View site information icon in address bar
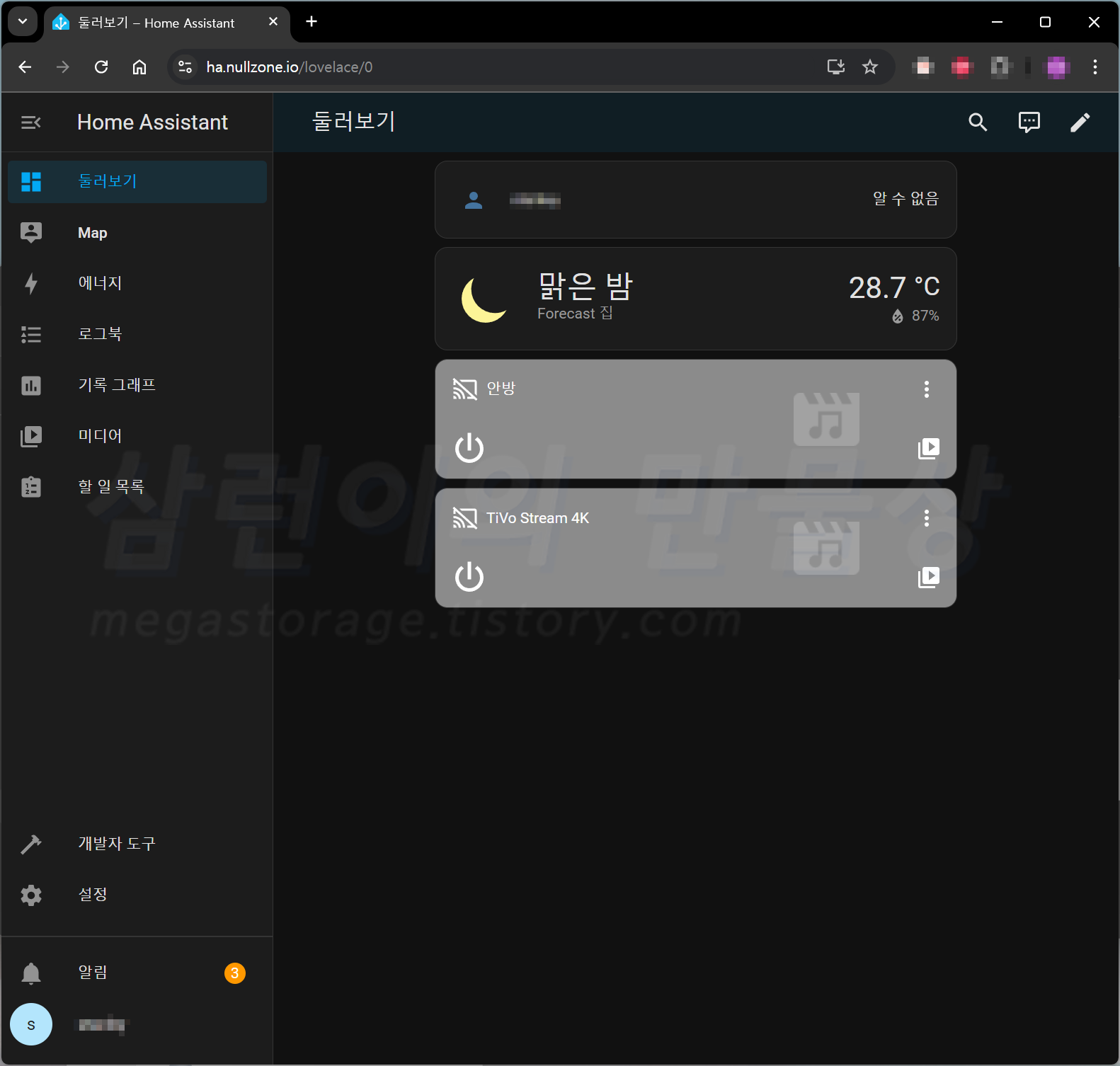Image resolution: width=1120 pixels, height=1066 pixels. tap(185, 67)
